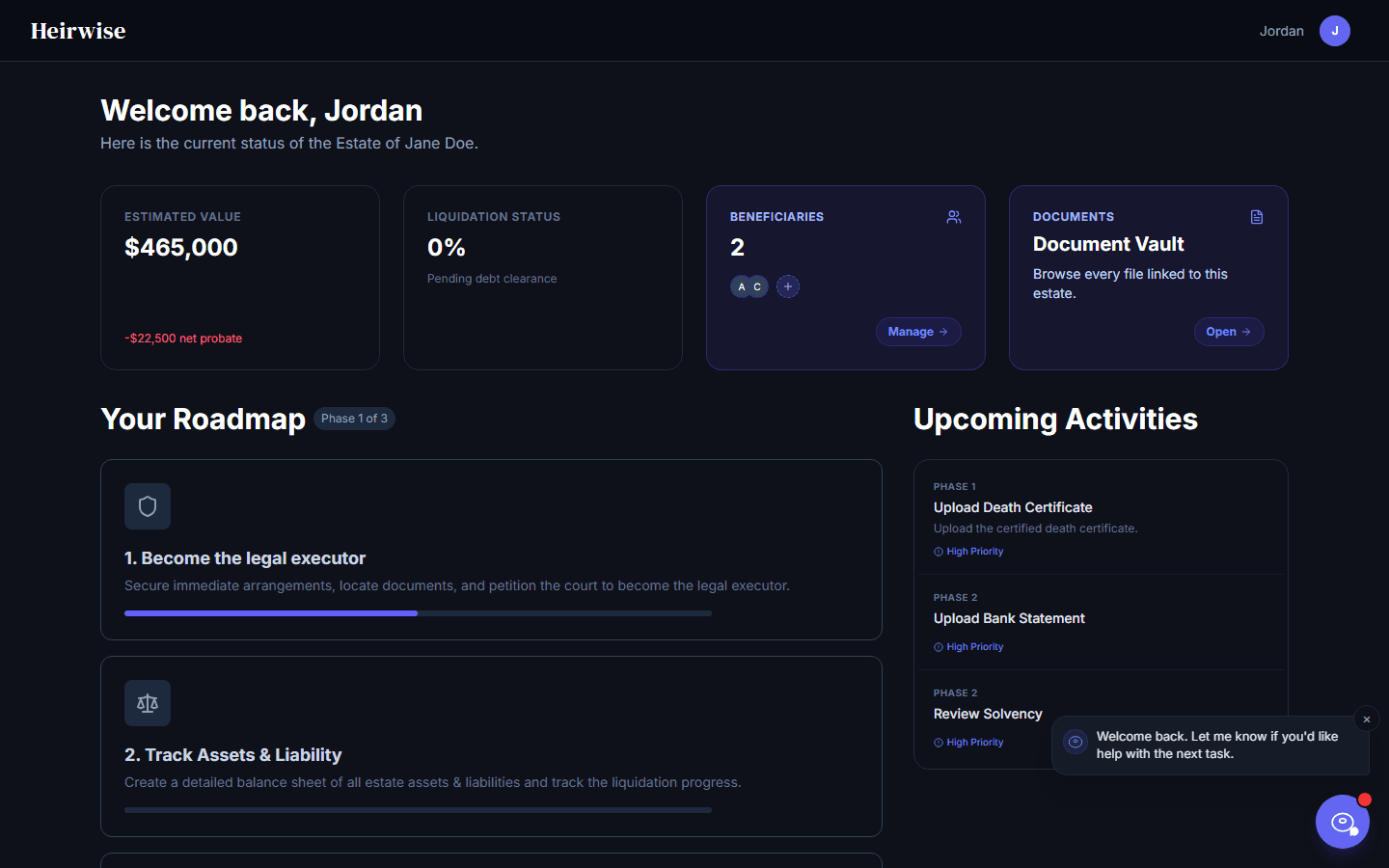Click the scales icon for Track Assets
Image resolution: width=1389 pixels, height=868 pixels.
pos(148,703)
